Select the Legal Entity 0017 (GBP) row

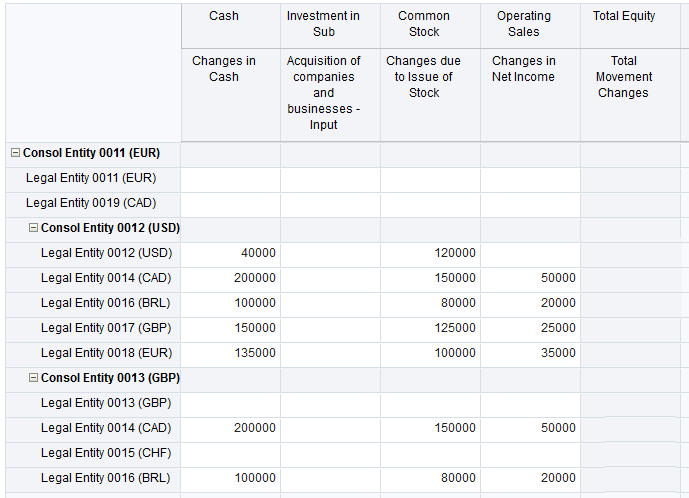pyautogui.click(x=106, y=328)
